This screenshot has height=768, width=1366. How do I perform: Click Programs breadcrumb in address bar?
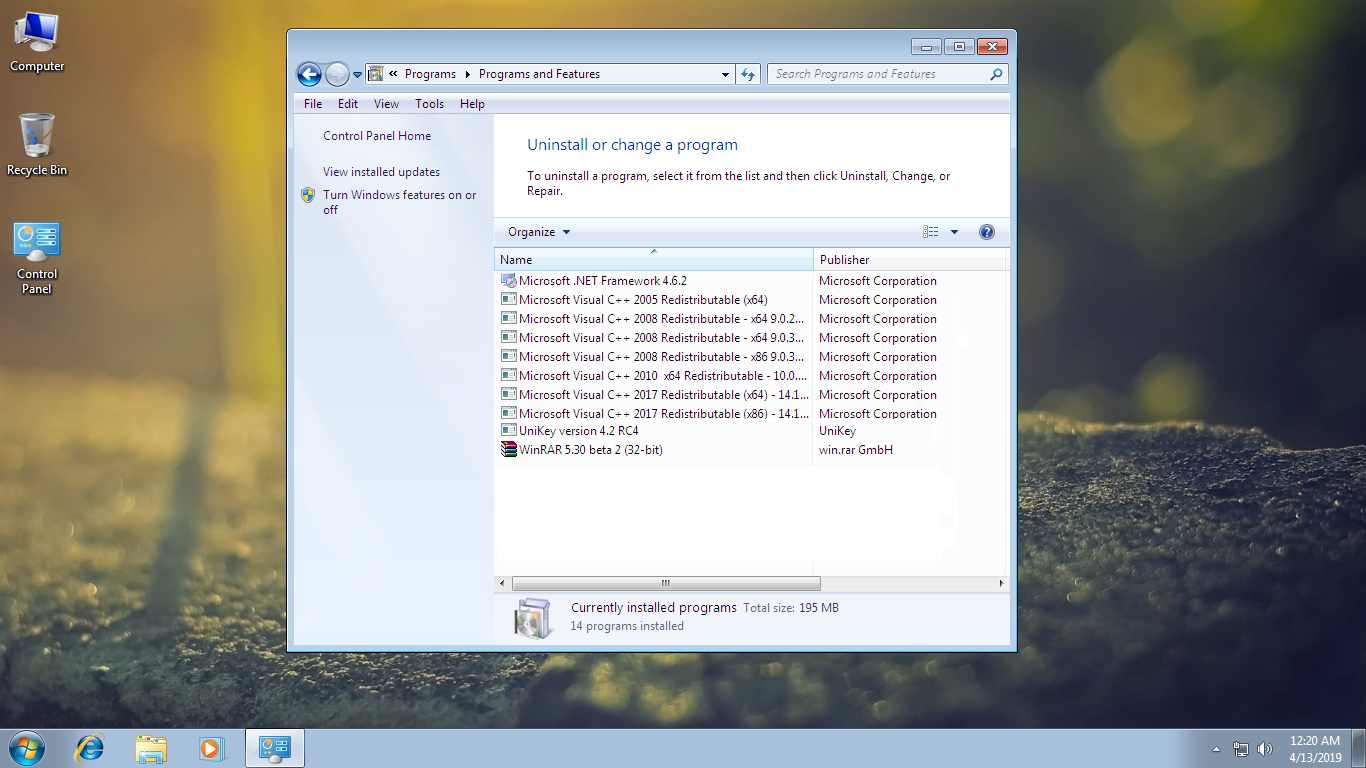click(x=430, y=74)
